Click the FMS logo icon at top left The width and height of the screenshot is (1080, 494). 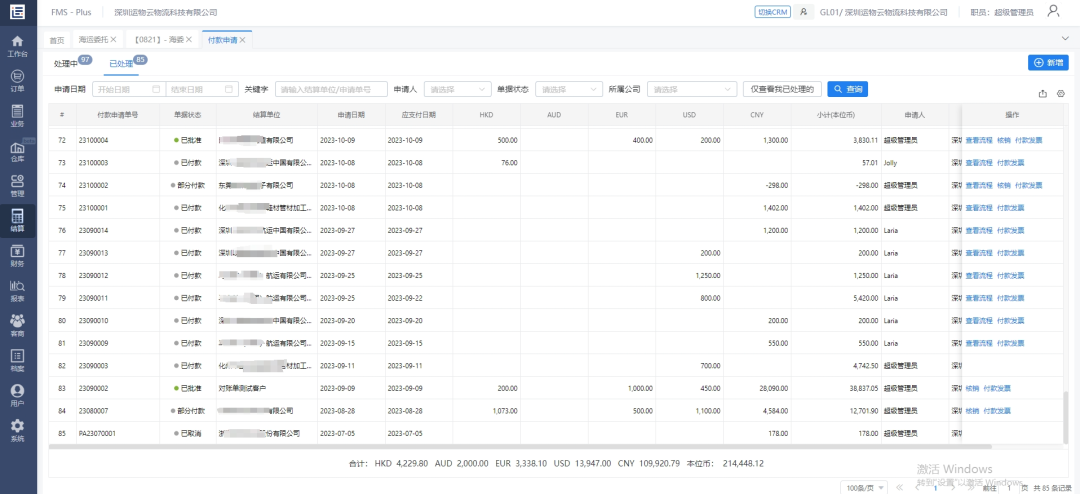click(x=18, y=12)
